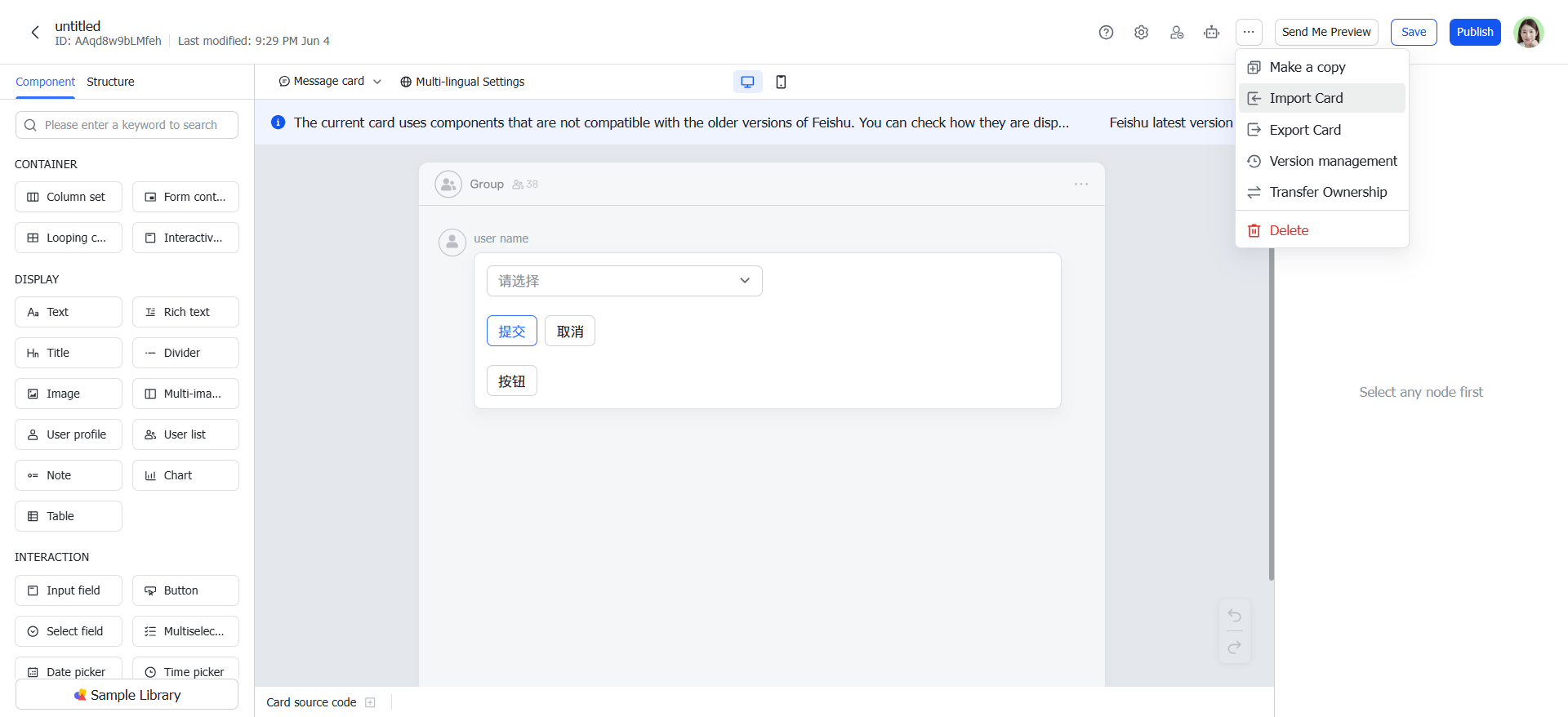Expand the Card source code panel
This screenshot has height=717, width=1568.
pyautogui.click(x=370, y=702)
